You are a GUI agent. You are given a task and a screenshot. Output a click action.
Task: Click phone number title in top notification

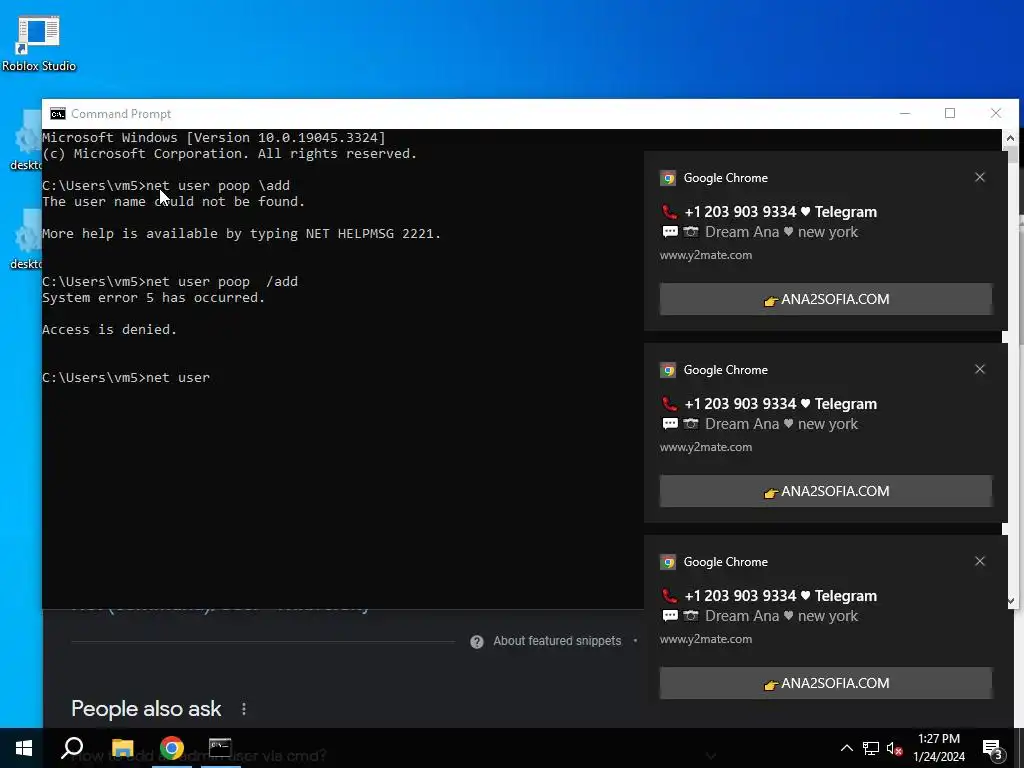[x=769, y=212]
